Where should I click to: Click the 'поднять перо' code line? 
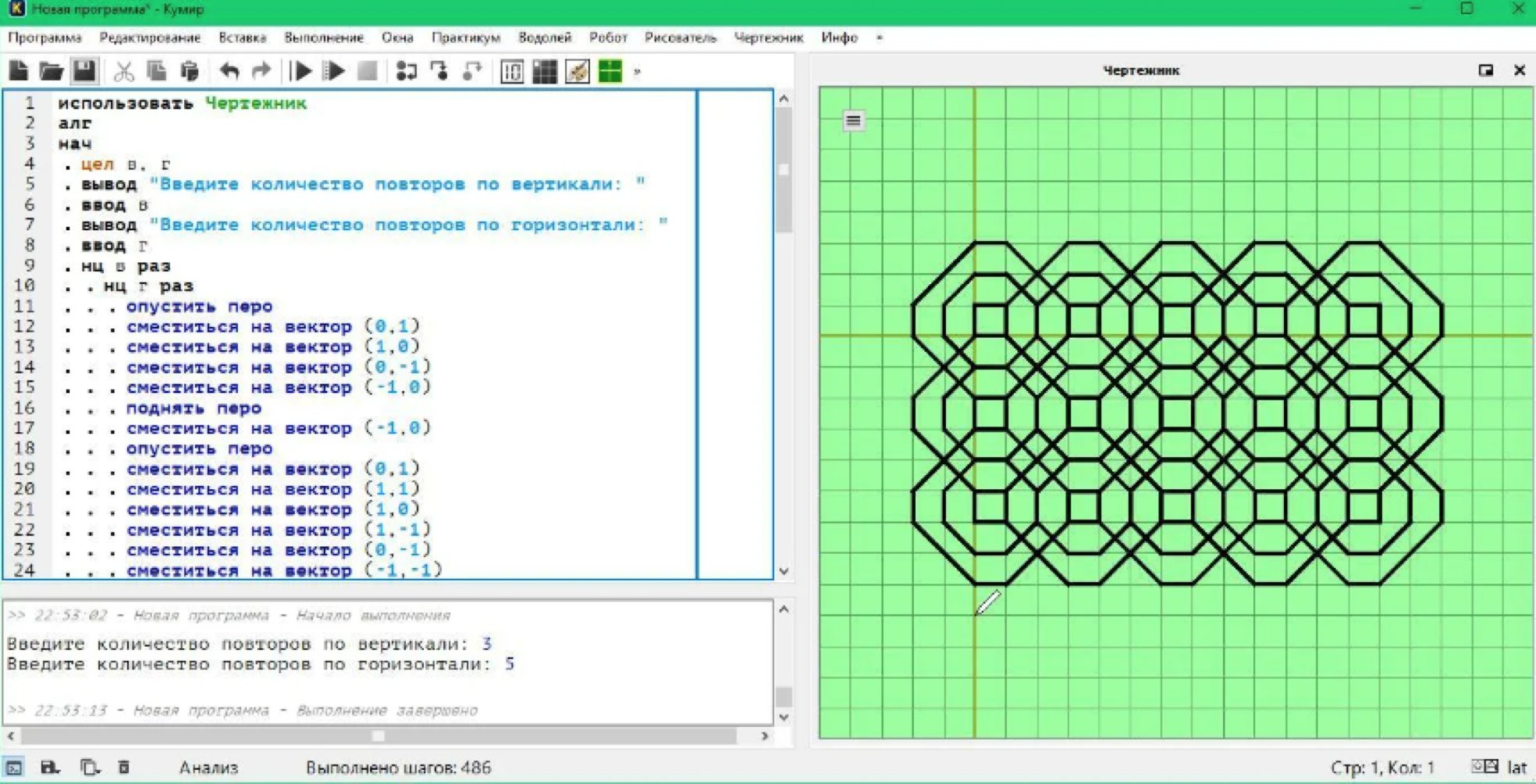[194, 408]
